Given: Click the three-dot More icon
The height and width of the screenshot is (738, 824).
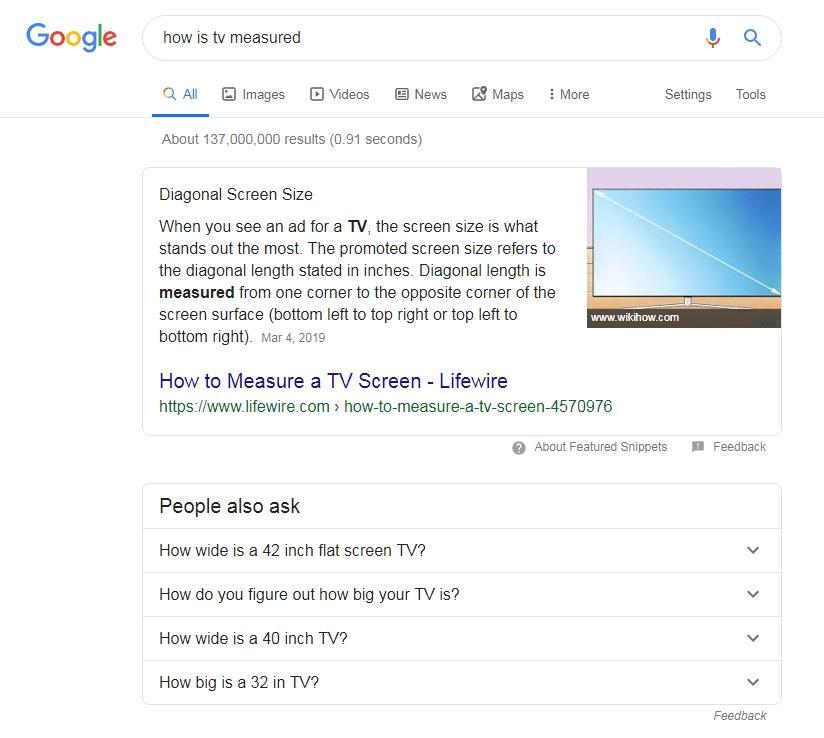Looking at the screenshot, I should [551, 94].
